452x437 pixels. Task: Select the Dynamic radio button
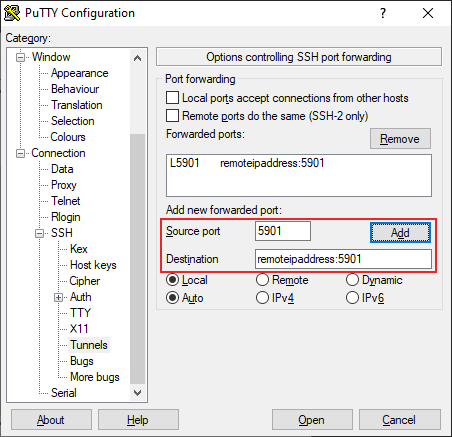click(x=352, y=280)
